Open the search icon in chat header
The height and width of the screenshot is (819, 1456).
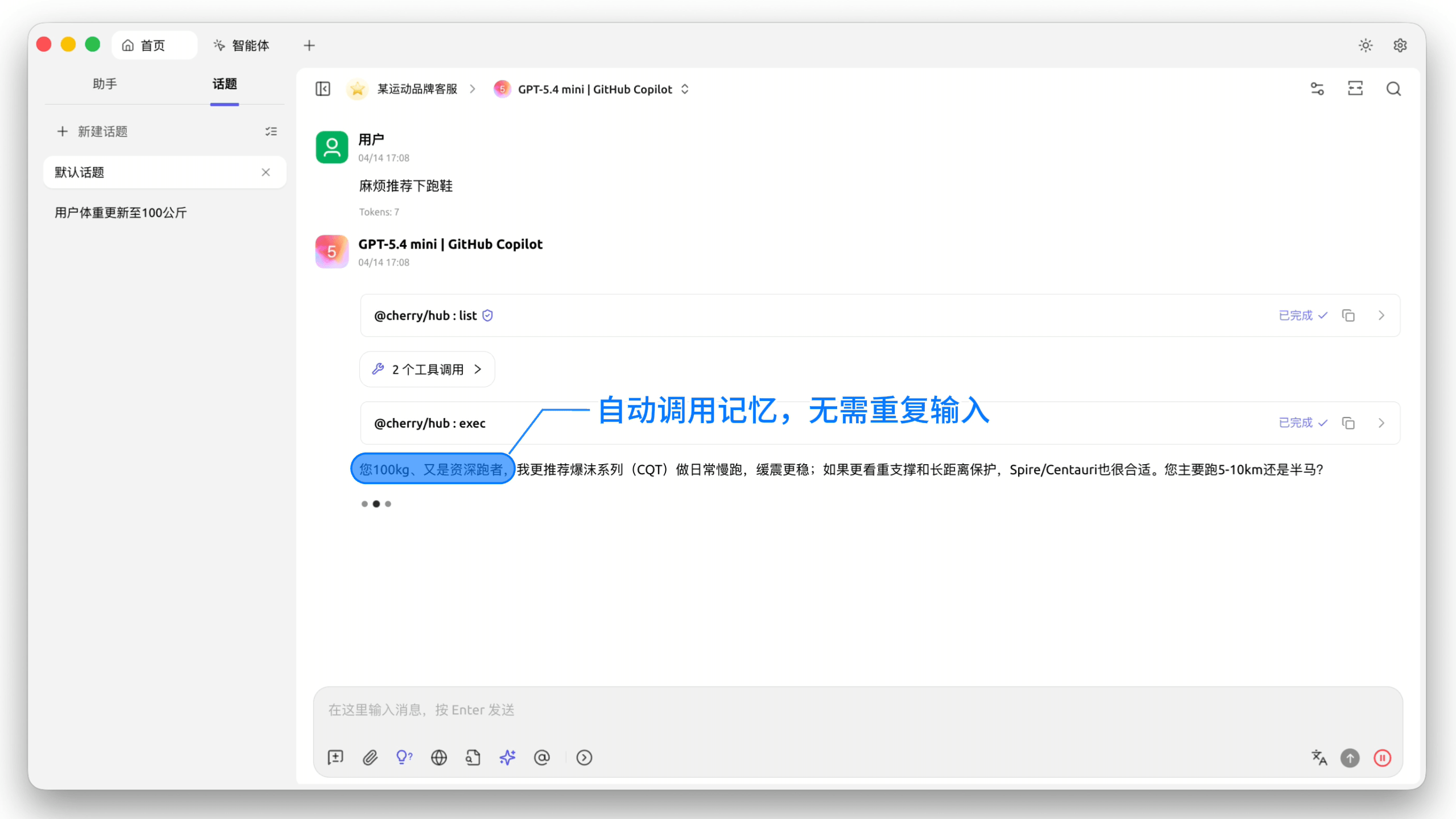1393,89
